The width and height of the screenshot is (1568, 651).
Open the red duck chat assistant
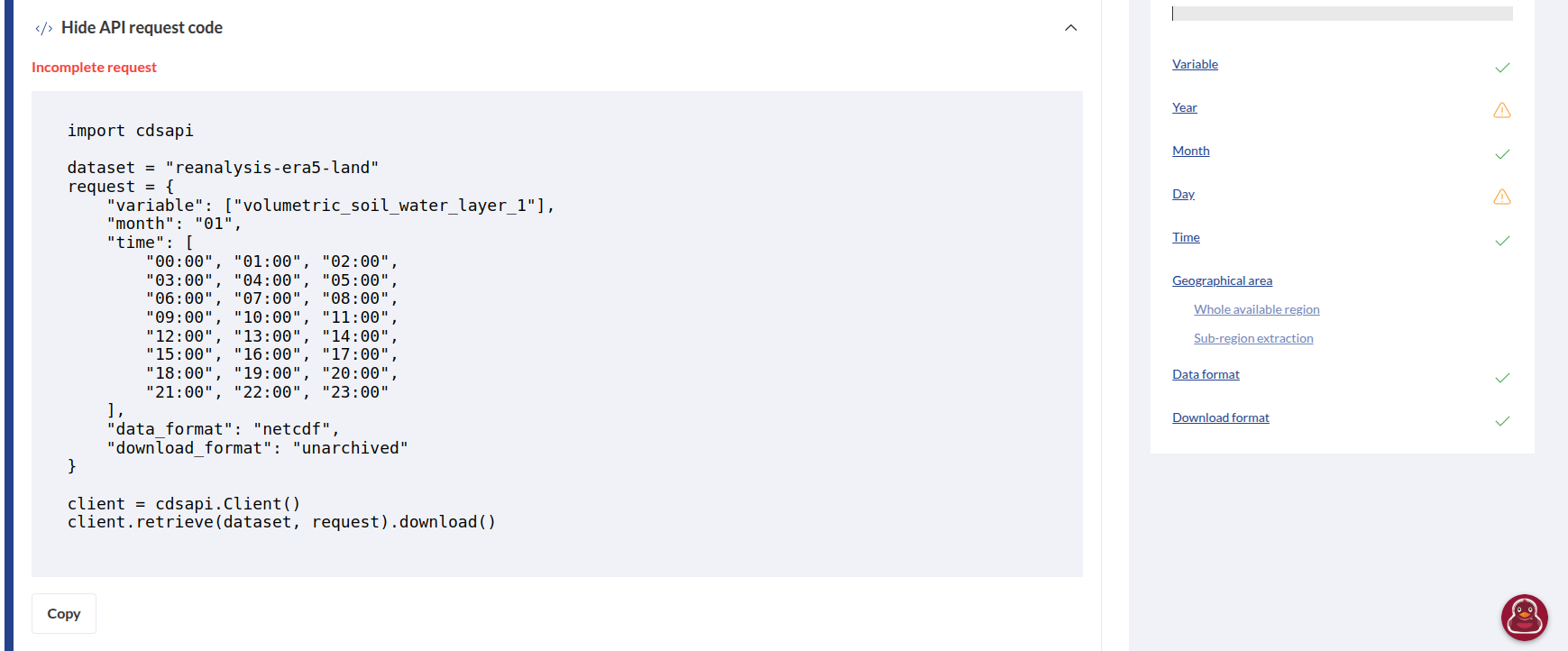[1524, 618]
